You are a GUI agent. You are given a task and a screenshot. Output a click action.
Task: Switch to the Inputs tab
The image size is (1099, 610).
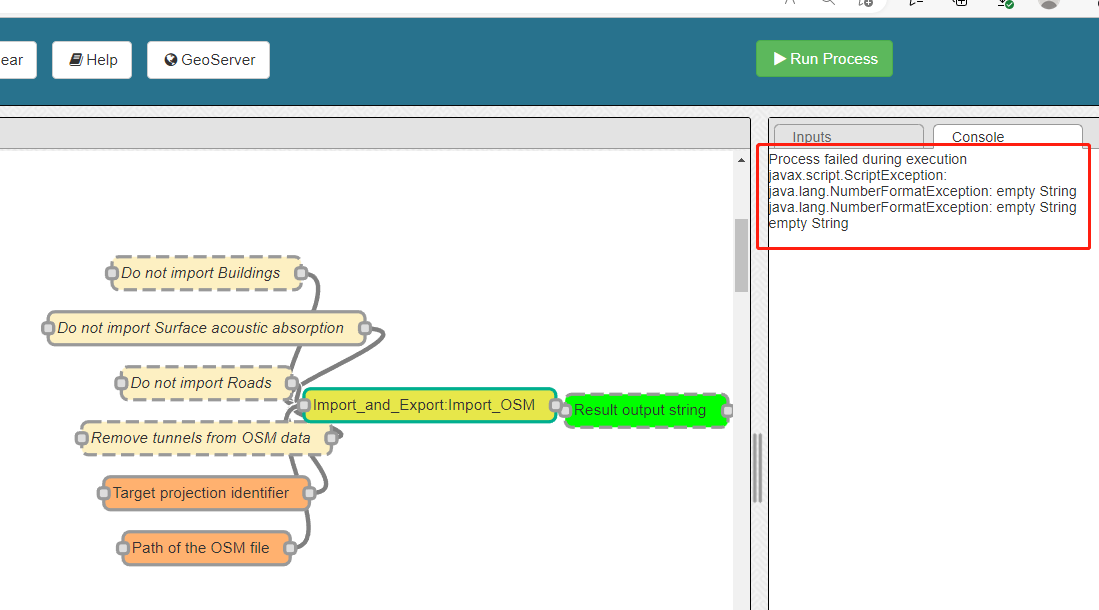(x=849, y=135)
